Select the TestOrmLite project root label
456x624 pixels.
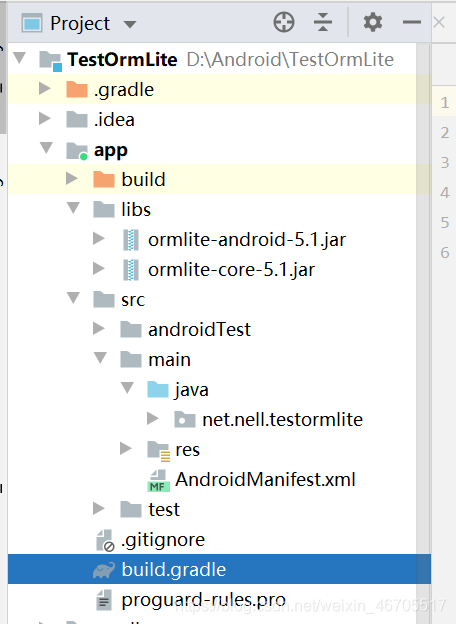coord(122,60)
